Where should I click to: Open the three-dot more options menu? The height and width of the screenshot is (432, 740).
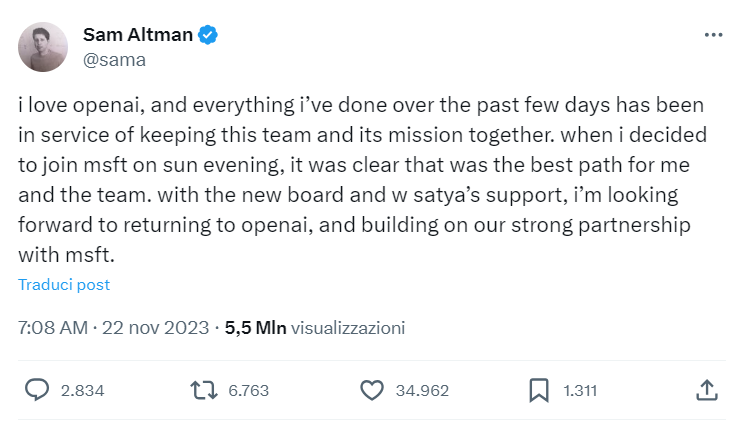pos(713,35)
